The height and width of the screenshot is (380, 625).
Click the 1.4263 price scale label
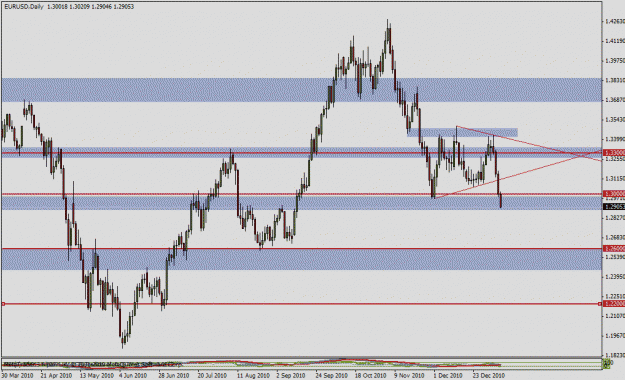615,21
